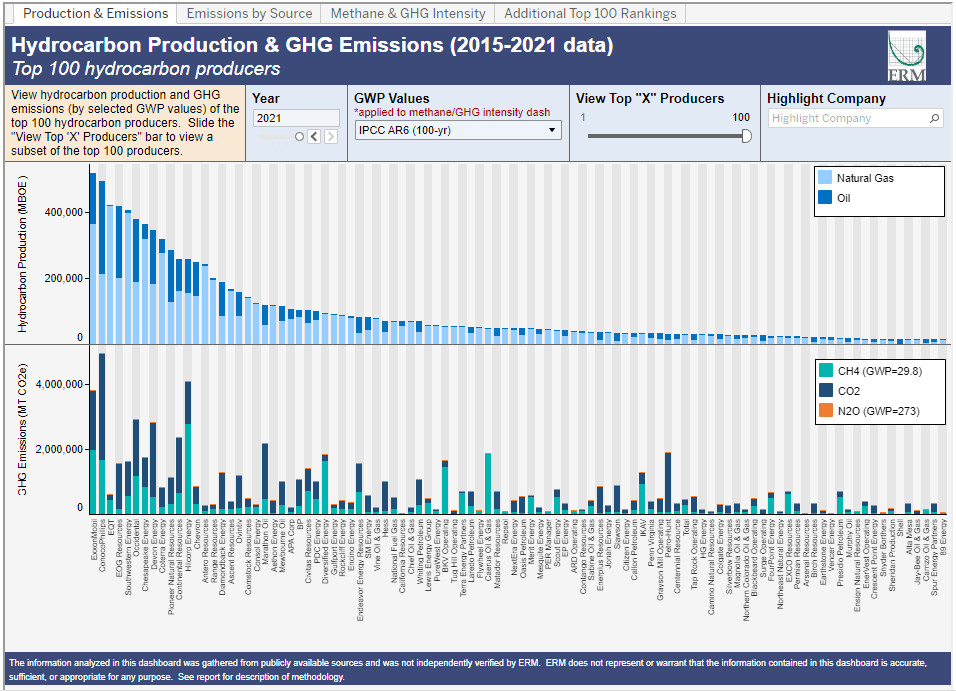Click the Caerus Oil & Gas emissions bar
Screen dimensions: 956x691
coord(488,483)
